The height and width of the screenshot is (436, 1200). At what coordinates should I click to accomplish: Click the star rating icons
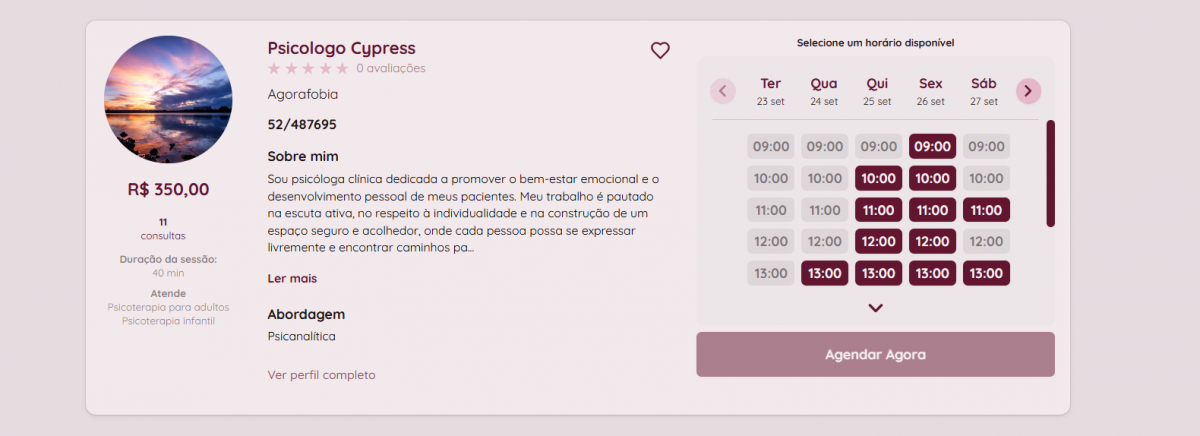(308, 68)
